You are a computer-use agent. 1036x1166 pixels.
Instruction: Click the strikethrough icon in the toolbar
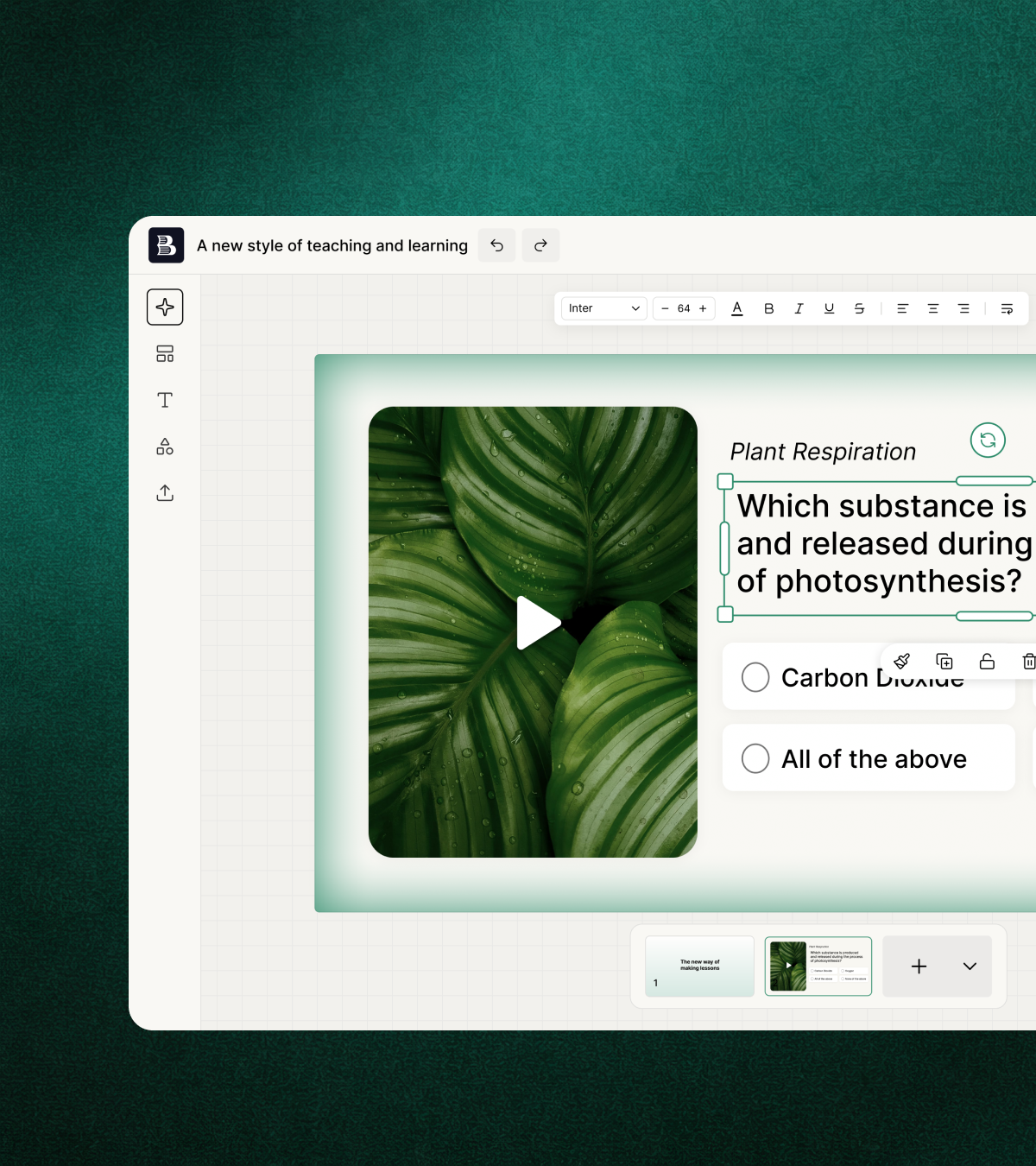point(859,308)
